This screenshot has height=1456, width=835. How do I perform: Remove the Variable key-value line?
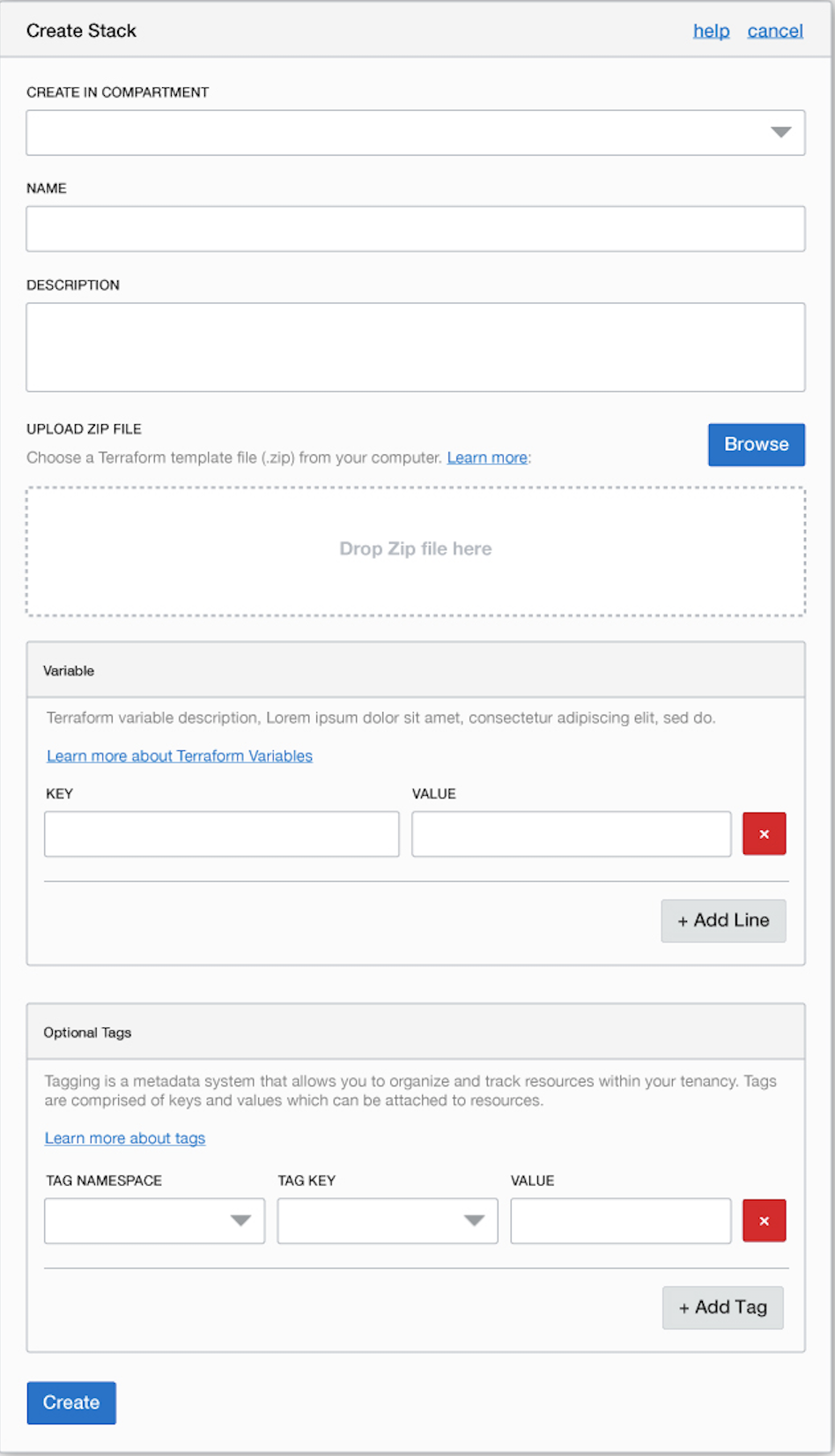(764, 834)
